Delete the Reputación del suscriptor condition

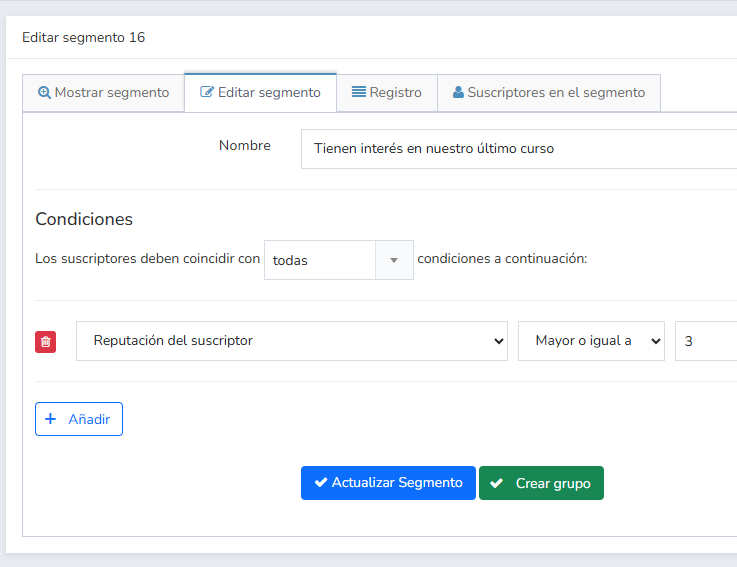click(x=46, y=341)
